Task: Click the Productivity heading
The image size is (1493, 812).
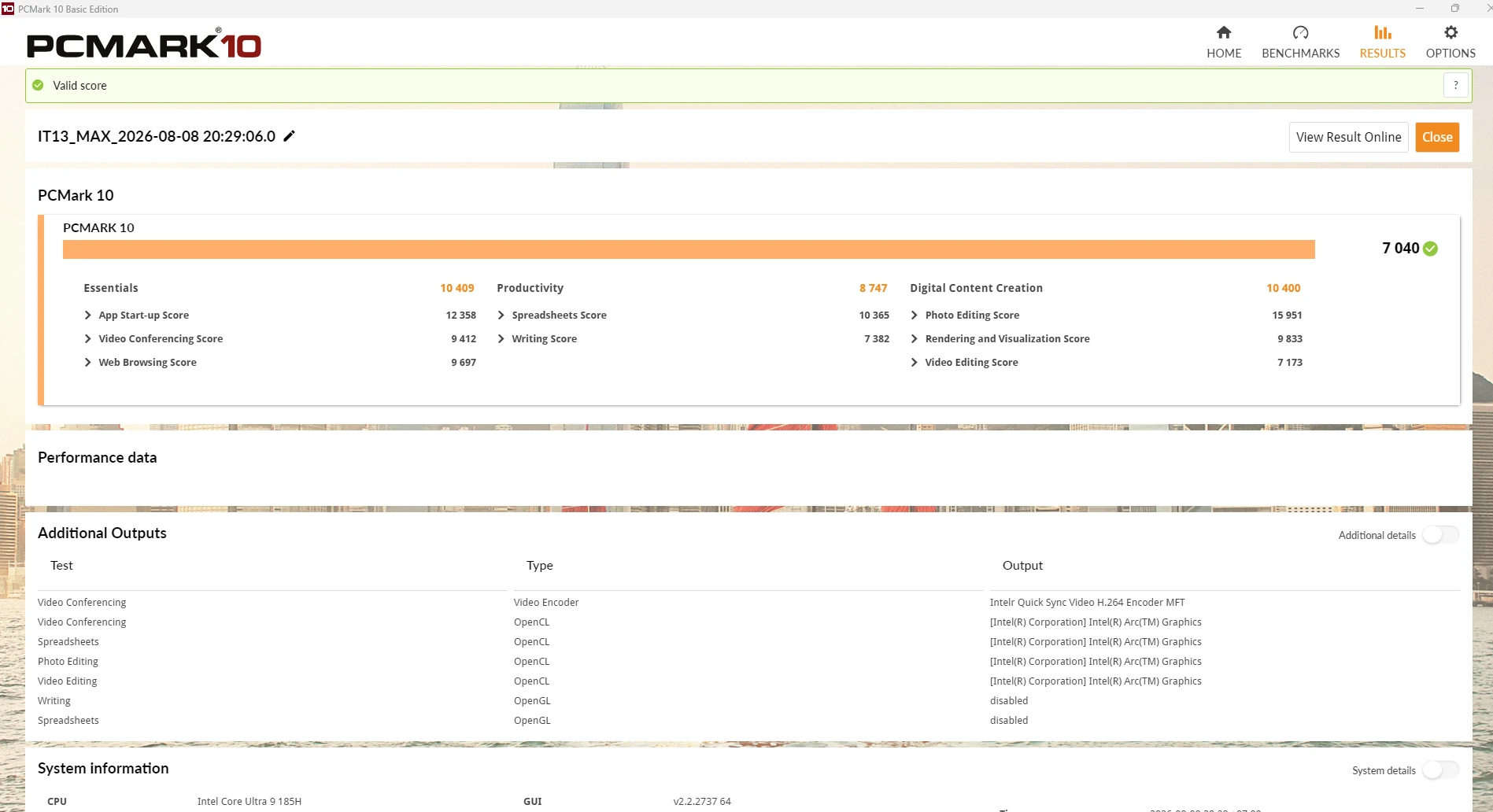Action: click(x=530, y=288)
